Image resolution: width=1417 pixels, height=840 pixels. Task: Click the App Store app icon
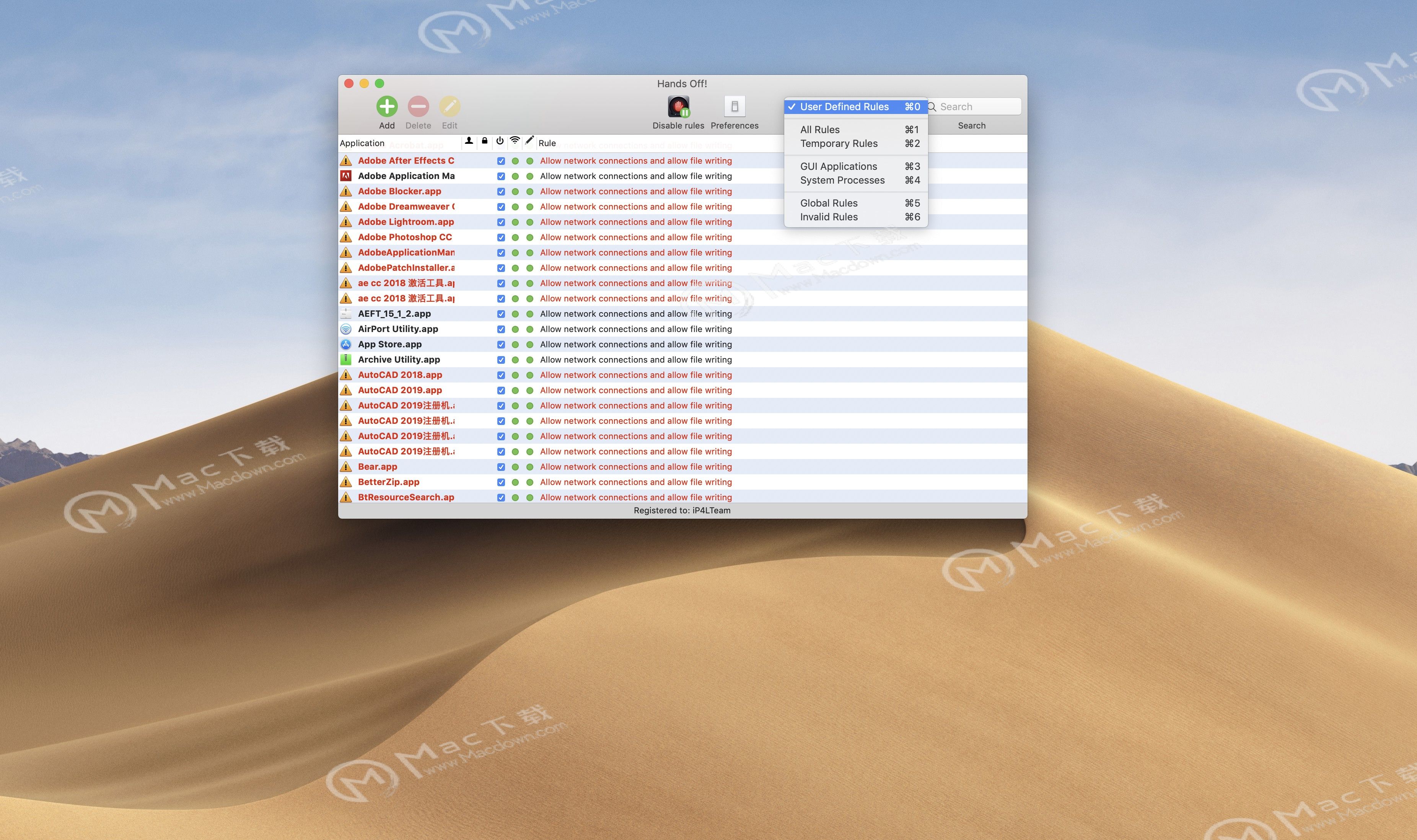[346, 344]
